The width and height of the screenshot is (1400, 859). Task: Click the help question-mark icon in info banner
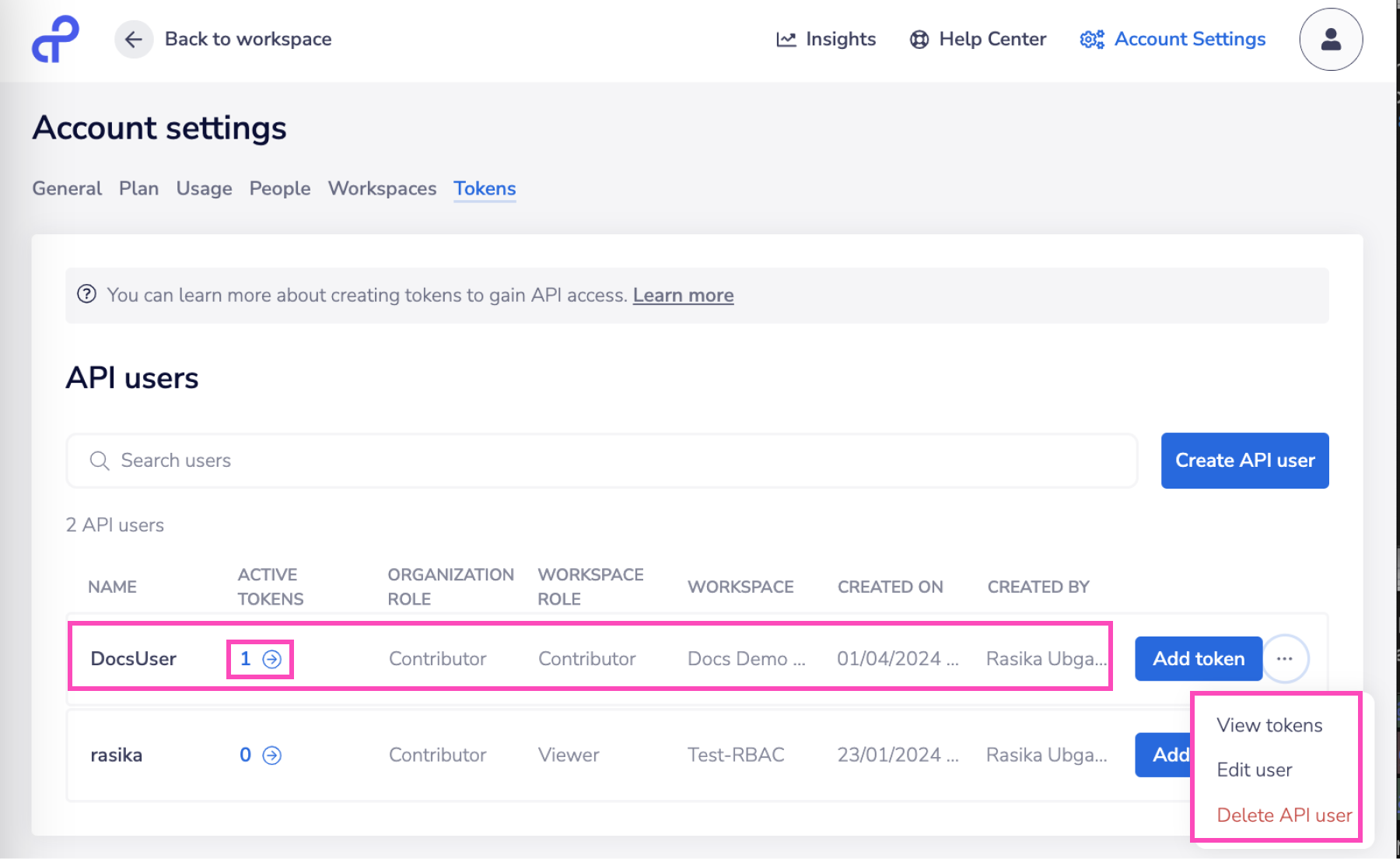point(86,294)
